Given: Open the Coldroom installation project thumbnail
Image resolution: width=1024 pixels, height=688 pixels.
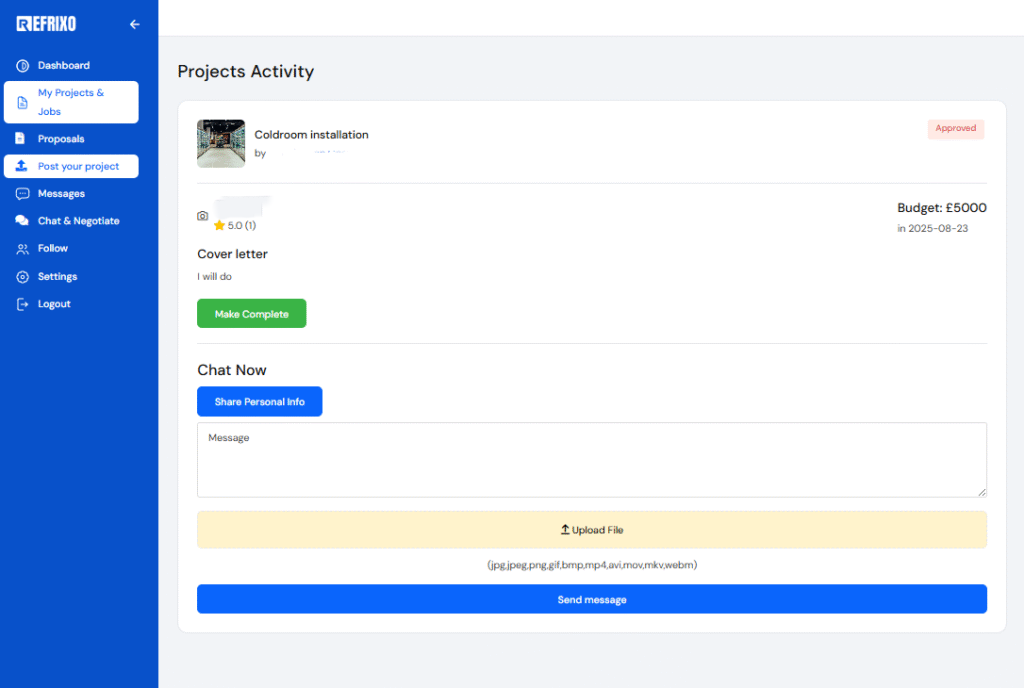Looking at the screenshot, I should click(221, 144).
